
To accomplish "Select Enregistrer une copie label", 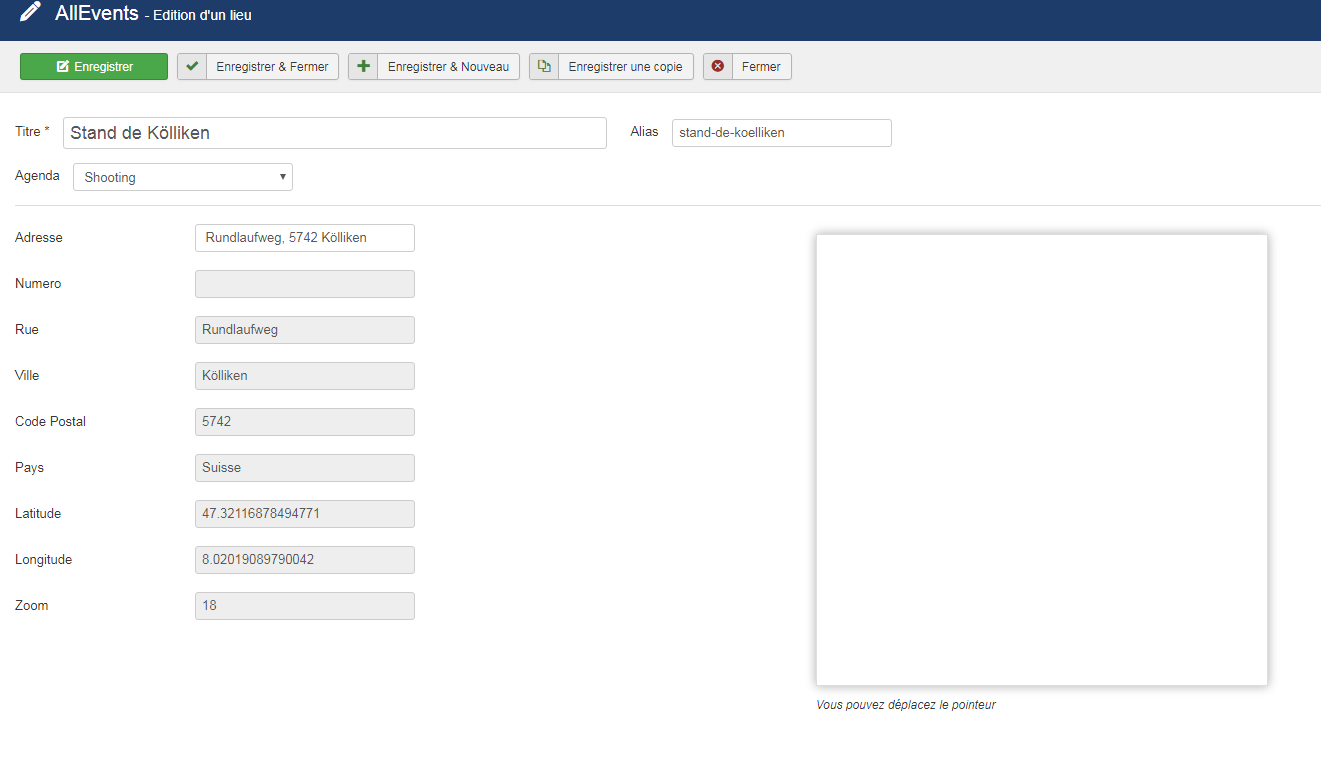I will click(x=625, y=67).
